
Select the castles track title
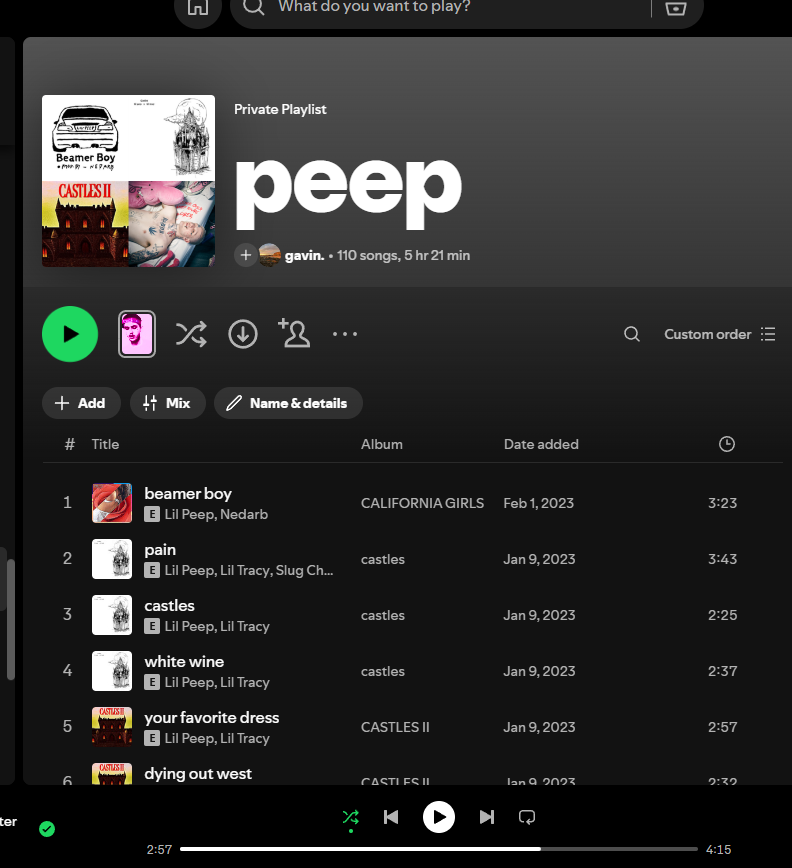tap(169, 606)
